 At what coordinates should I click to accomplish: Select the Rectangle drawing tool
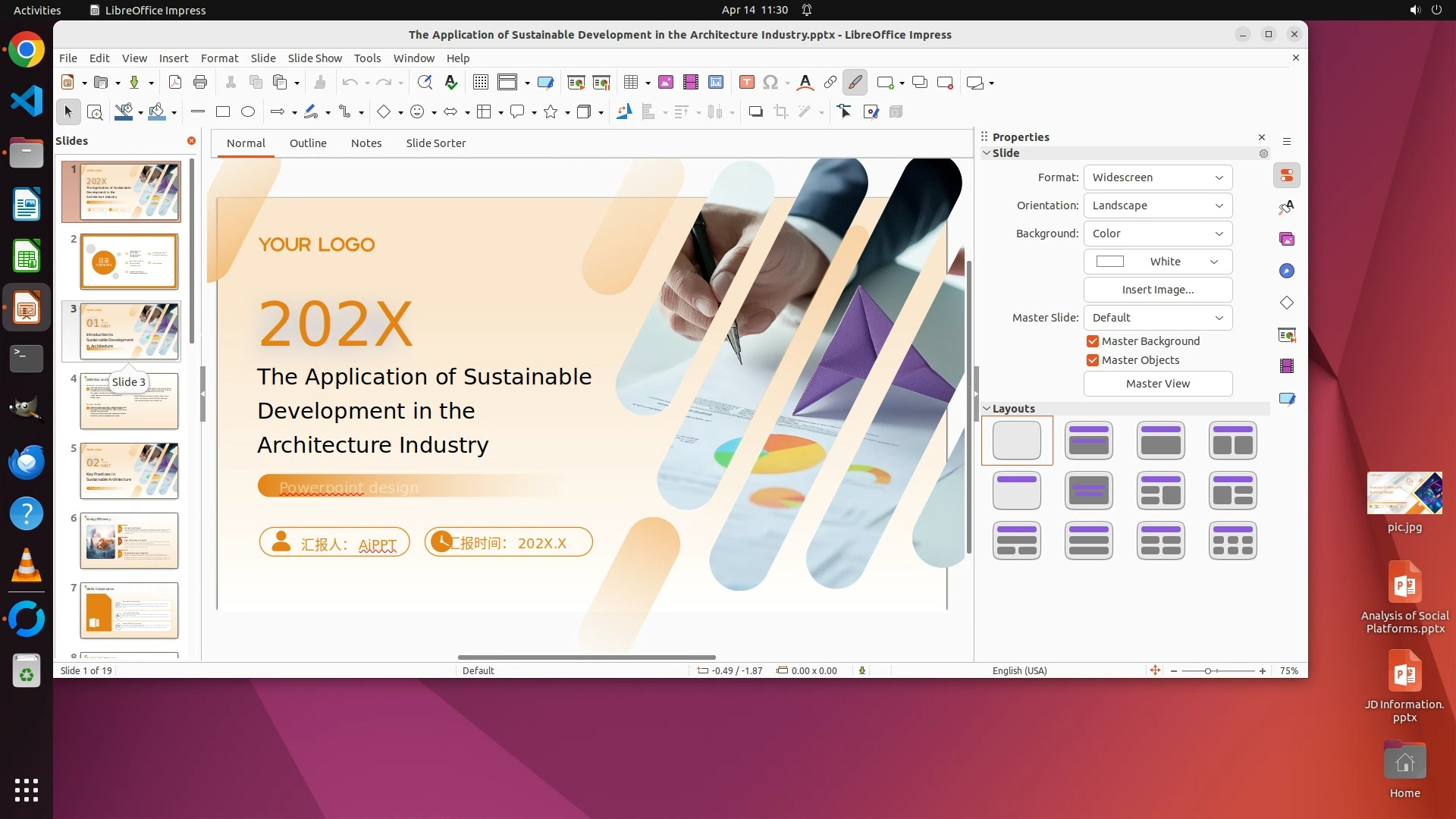(x=223, y=112)
